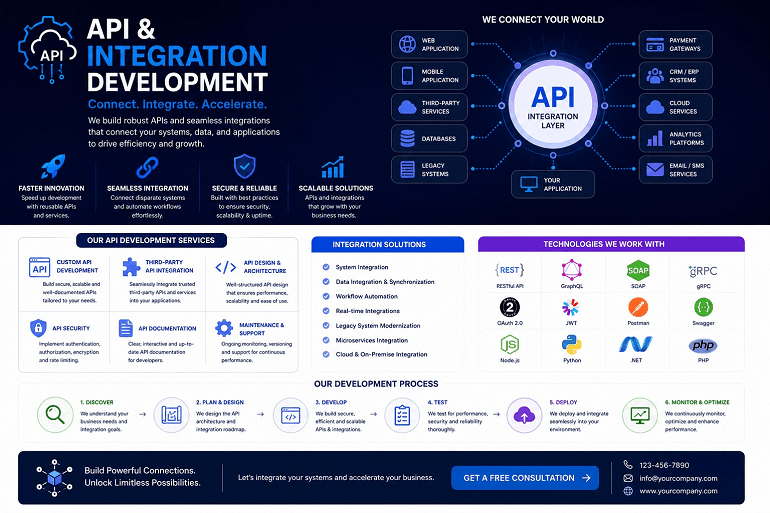Viewport: 770px width, 513px height.
Task: Select the Email / SMS Services envelope icon
Action: [x=655, y=170]
